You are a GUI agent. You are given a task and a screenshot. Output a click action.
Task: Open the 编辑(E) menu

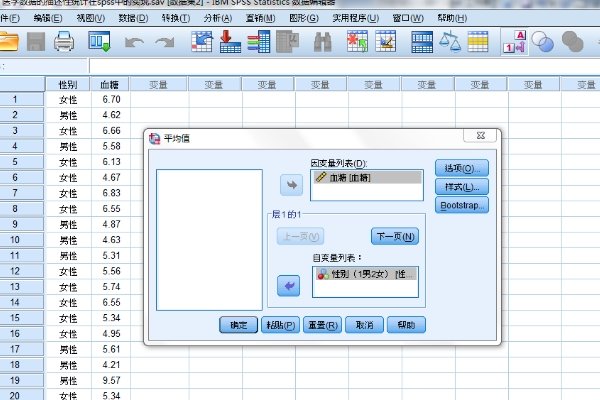tap(48, 18)
